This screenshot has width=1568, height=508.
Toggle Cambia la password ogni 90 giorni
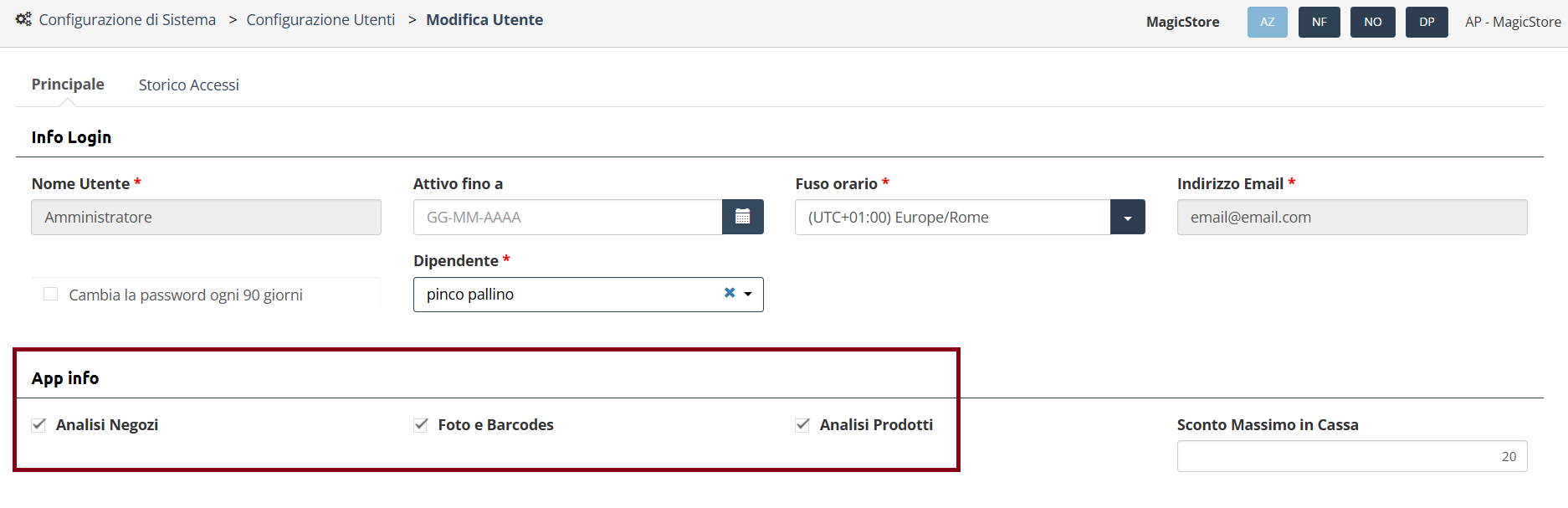(x=51, y=294)
